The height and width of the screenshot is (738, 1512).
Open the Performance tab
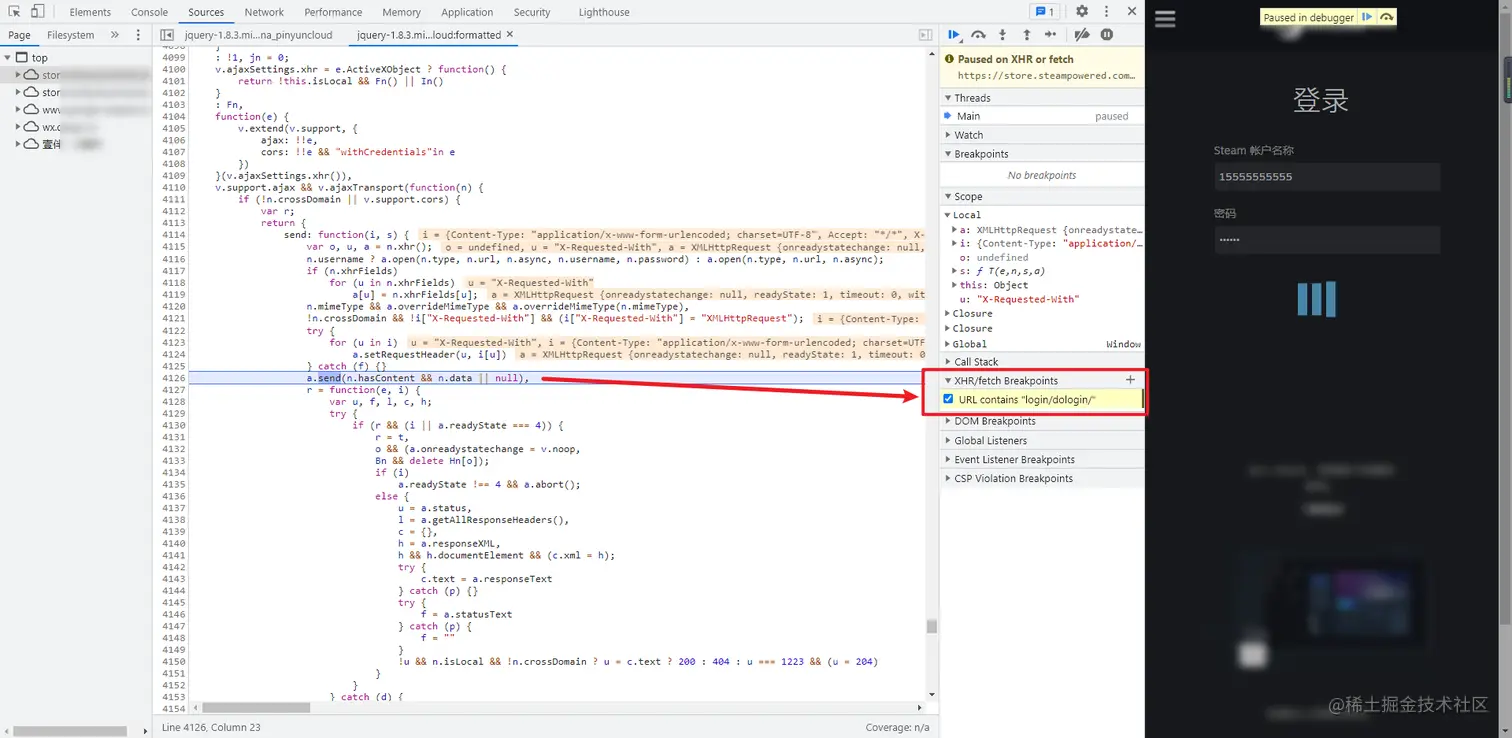(333, 12)
